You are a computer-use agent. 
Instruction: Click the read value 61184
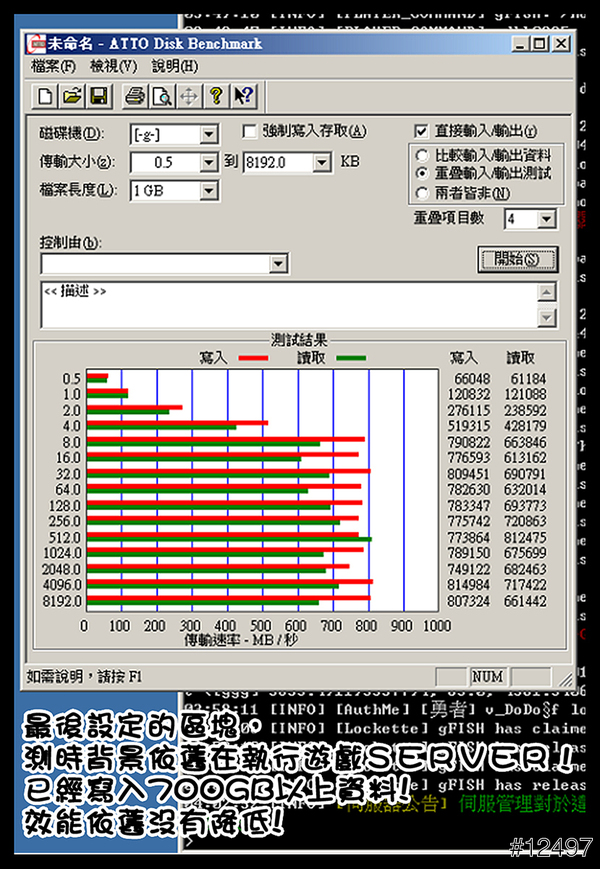point(529,379)
